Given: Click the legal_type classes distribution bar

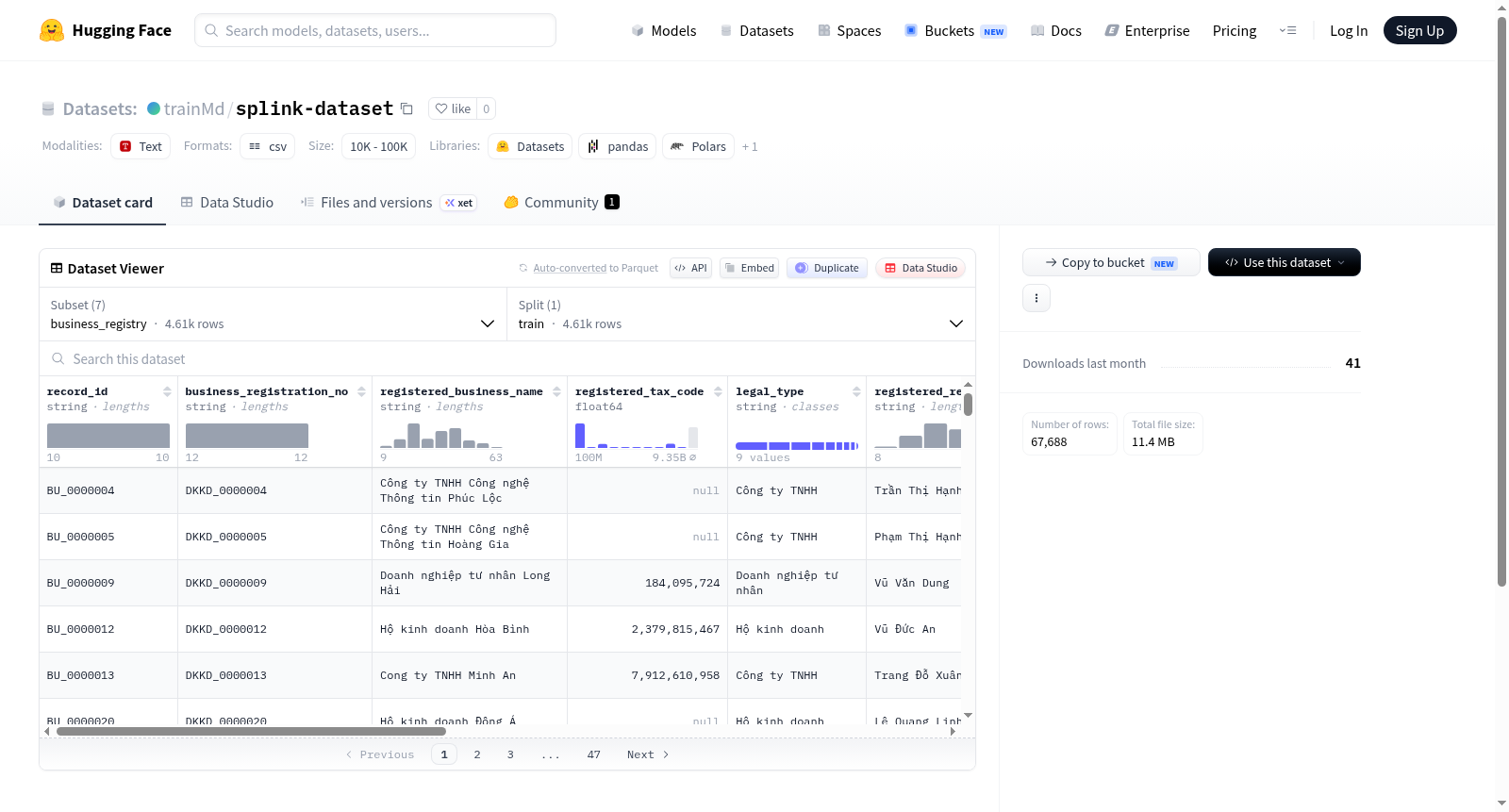Looking at the screenshot, I should [797, 445].
